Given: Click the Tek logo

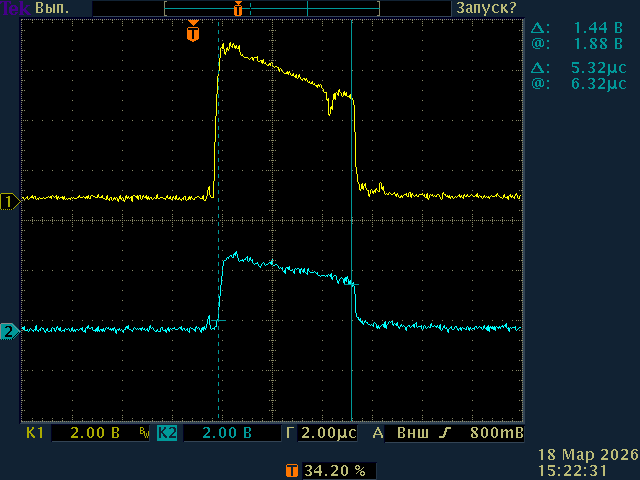Looking at the screenshot, I should 14,8.
